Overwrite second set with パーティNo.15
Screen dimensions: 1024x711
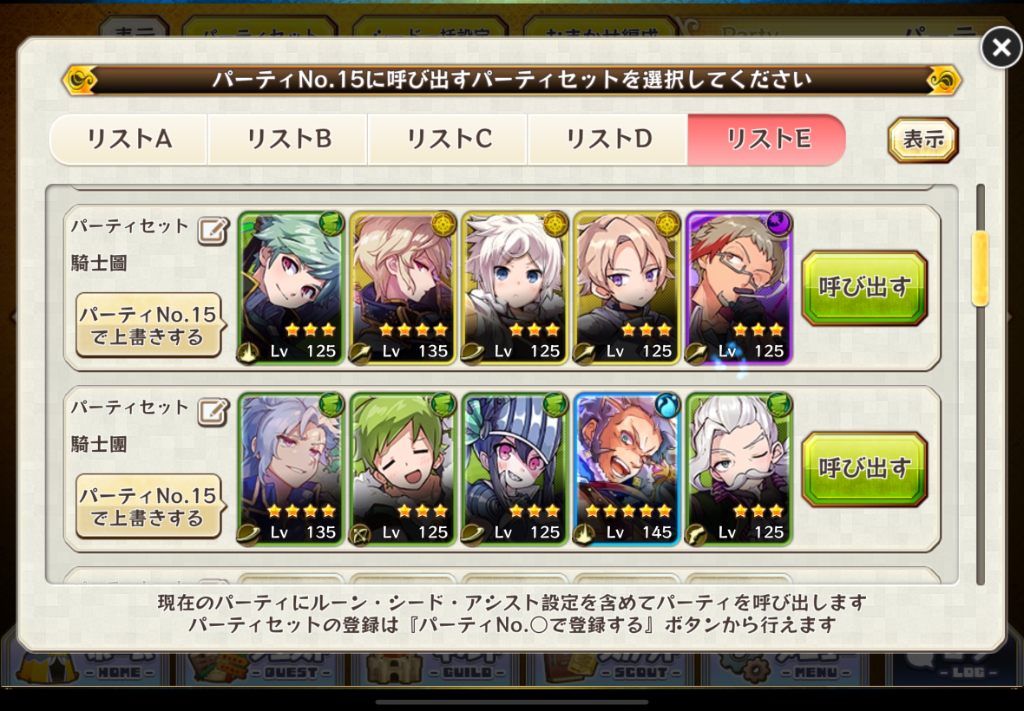[x=148, y=506]
